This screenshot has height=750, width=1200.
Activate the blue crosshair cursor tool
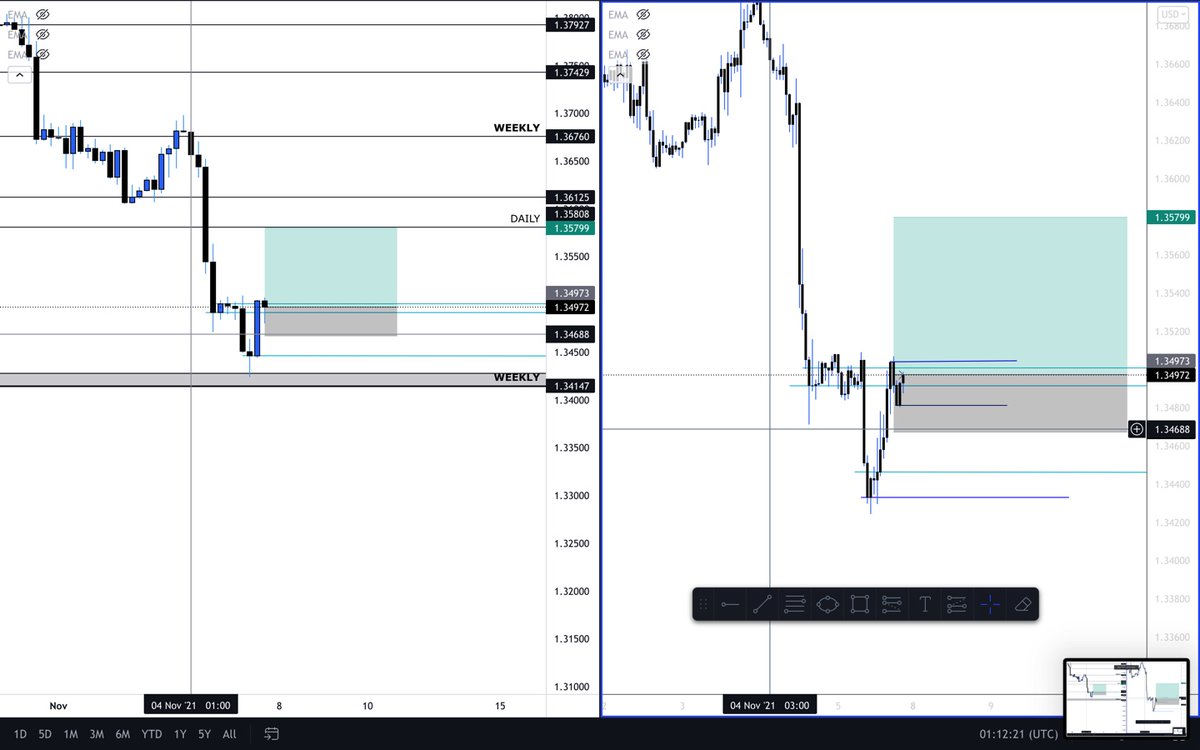tap(989, 604)
